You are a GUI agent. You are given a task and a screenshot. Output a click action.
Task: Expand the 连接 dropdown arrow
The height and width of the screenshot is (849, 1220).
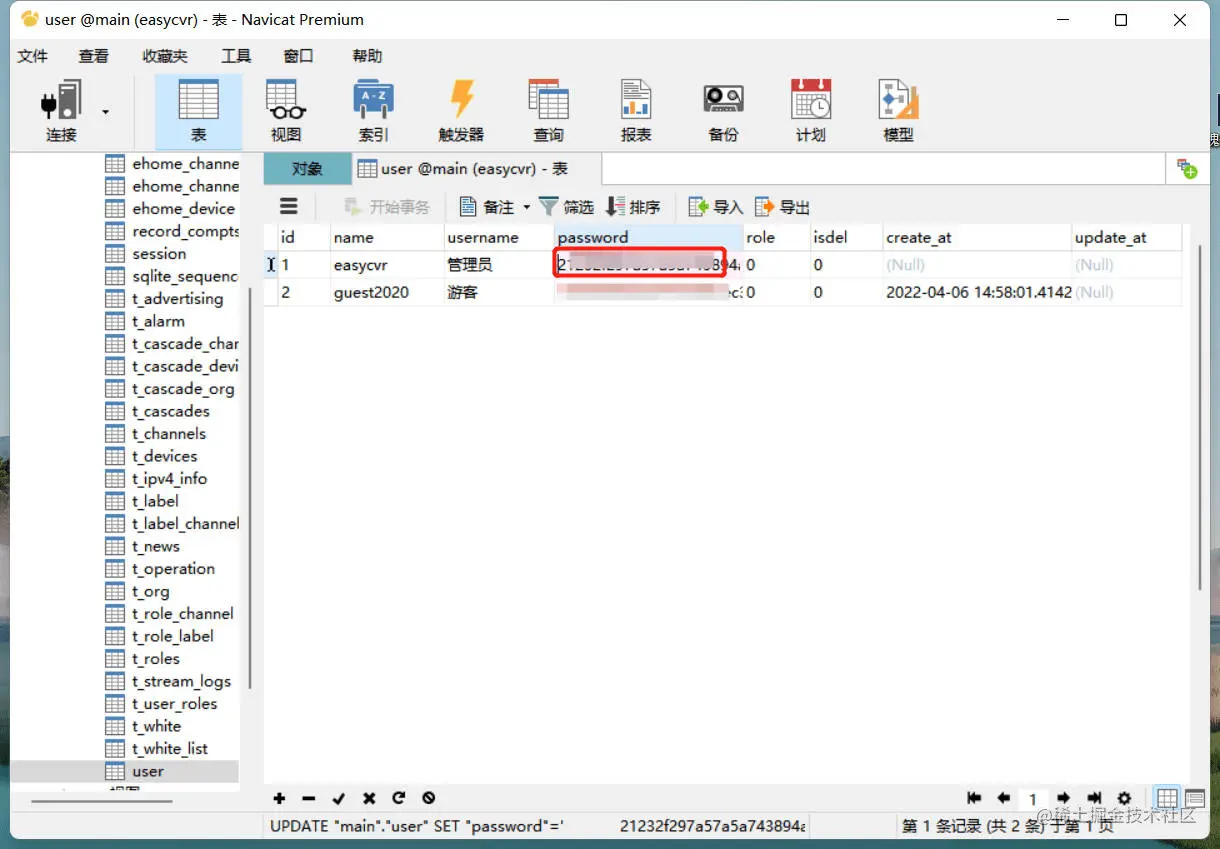click(x=106, y=112)
